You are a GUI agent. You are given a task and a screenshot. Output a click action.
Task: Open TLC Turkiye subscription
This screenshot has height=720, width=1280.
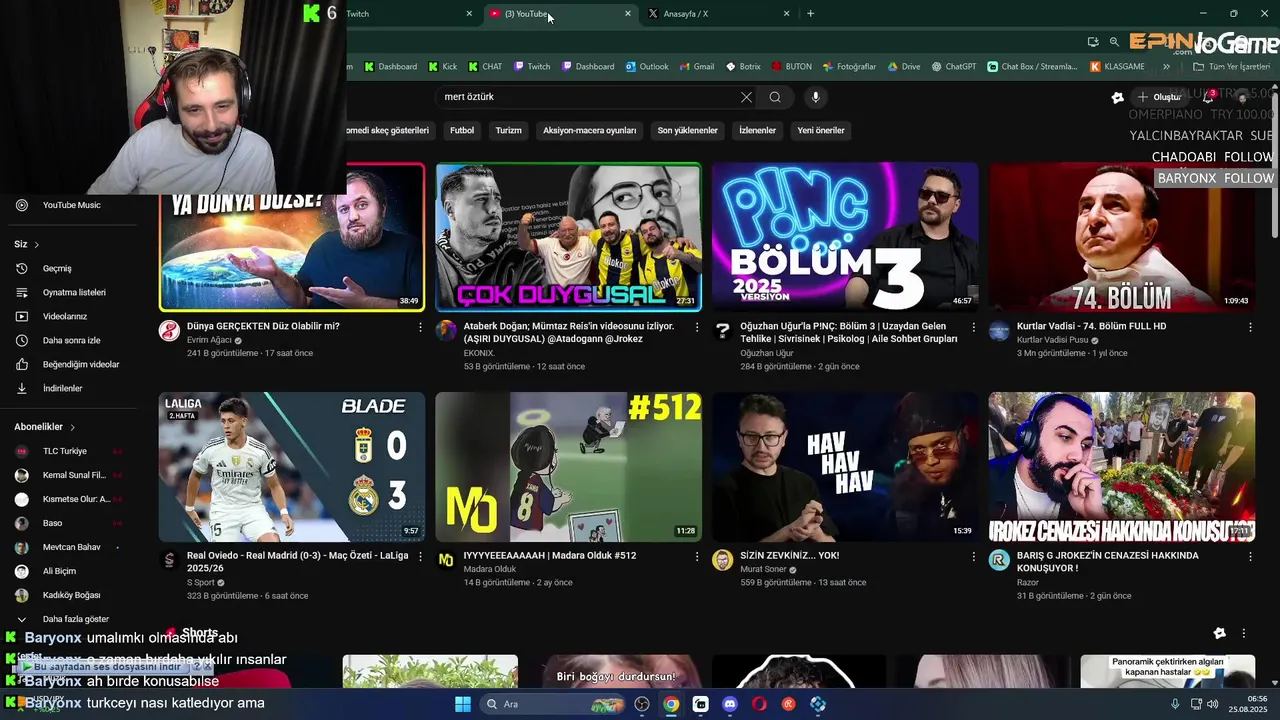coord(65,451)
